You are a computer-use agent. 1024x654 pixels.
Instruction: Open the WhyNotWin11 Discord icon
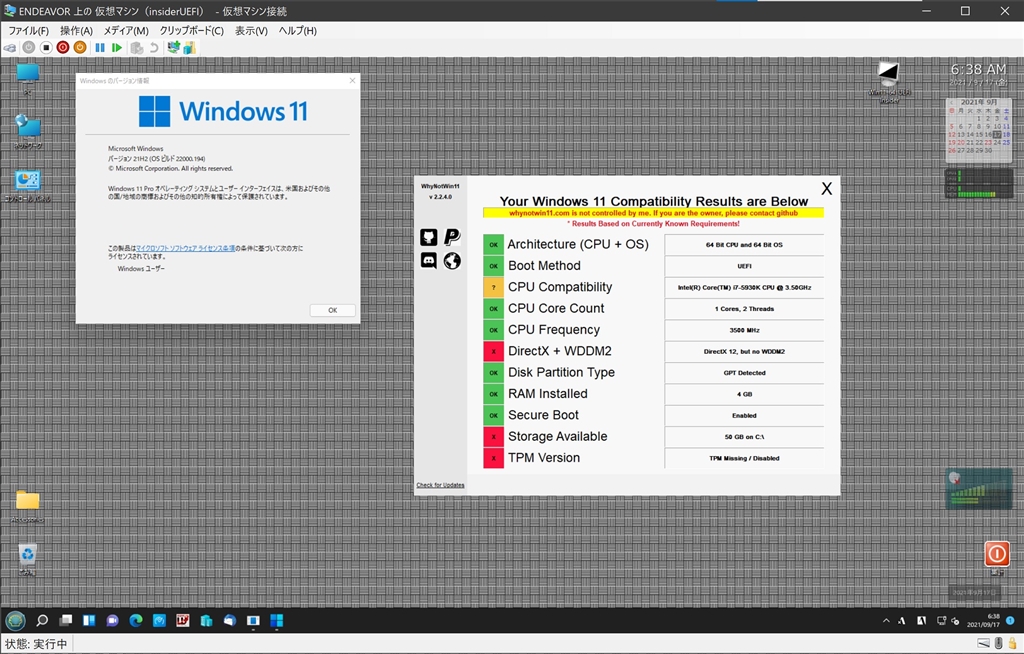coord(428,261)
